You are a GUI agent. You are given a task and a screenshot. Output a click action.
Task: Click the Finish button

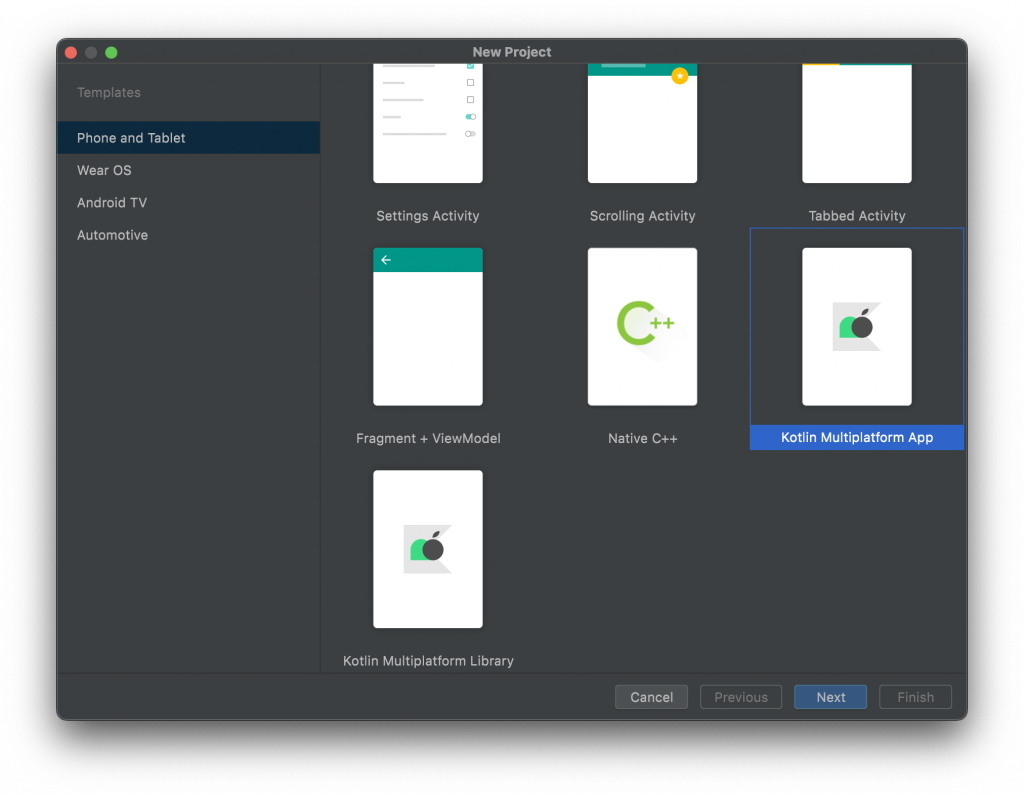(915, 697)
